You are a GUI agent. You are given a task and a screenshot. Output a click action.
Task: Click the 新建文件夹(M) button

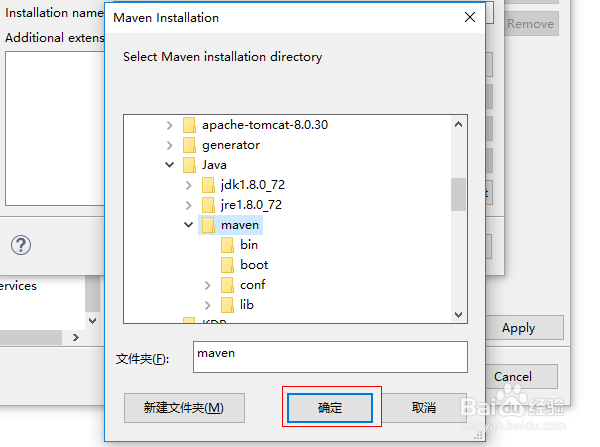(184, 408)
